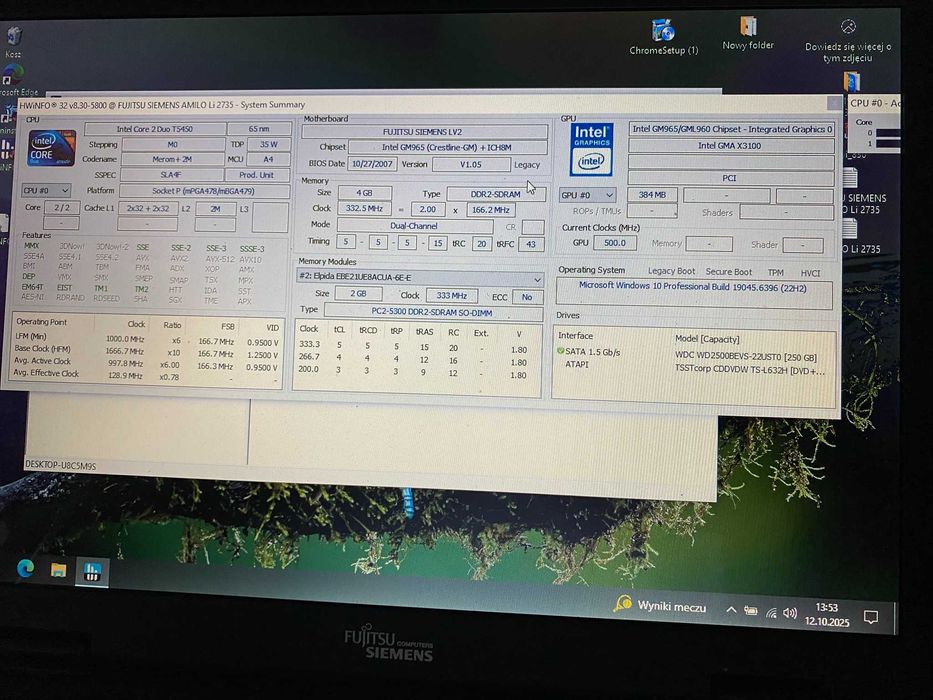Click the 332.5 MHz memory clock field
Screen dimensions: 933x700
click(x=364, y=209)
